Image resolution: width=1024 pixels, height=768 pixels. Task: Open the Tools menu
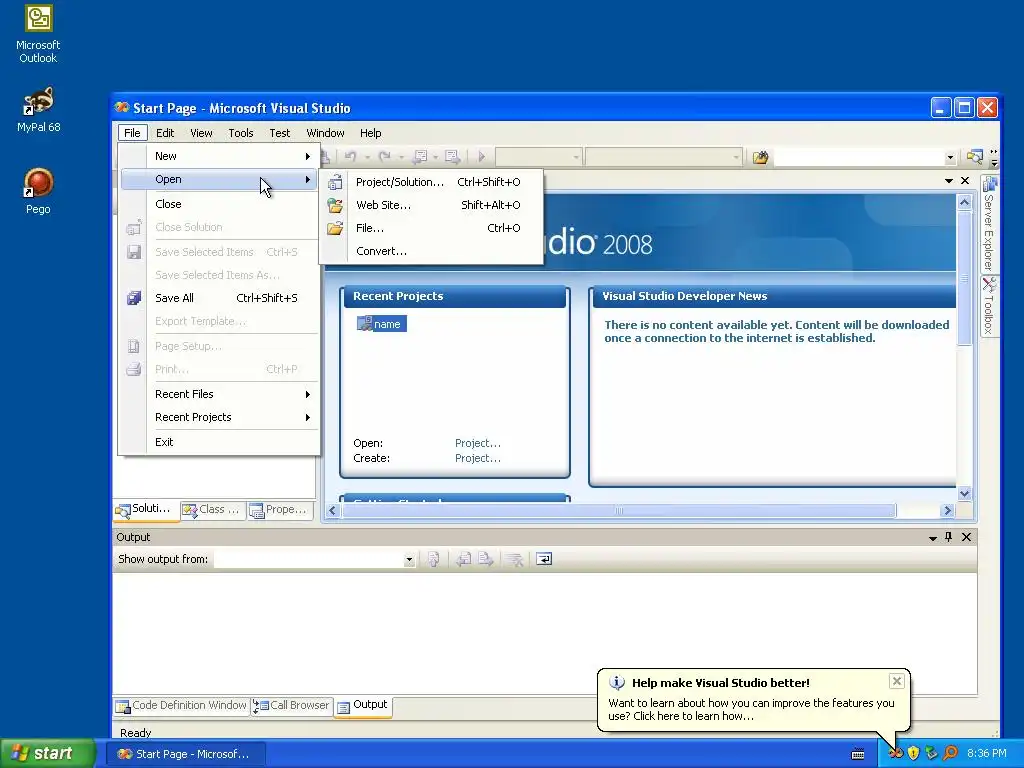pyautogui.click(x=241, y=133)
